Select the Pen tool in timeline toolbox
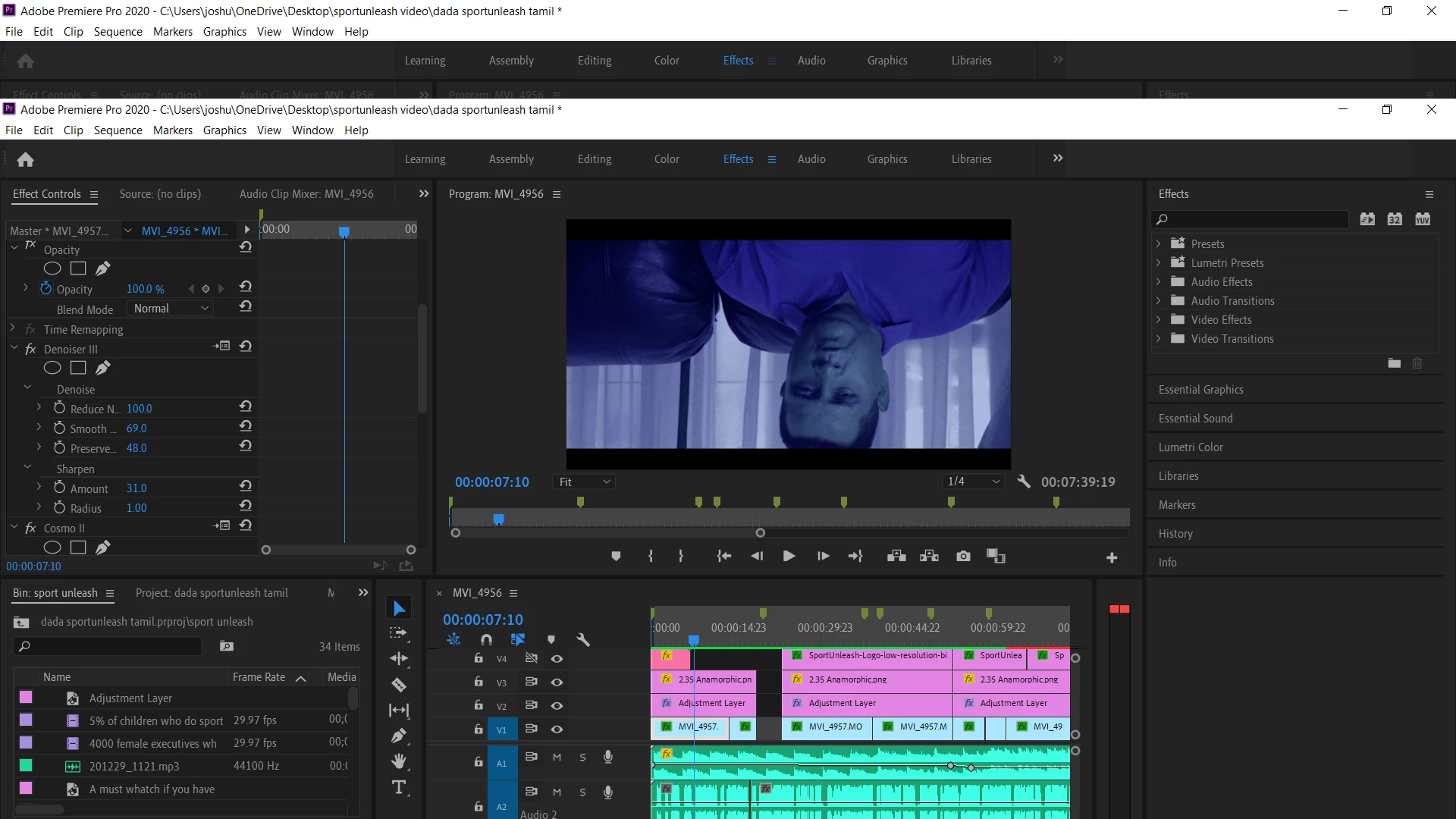This screenshot has height=819, width=1456. [x=399, y=736]
